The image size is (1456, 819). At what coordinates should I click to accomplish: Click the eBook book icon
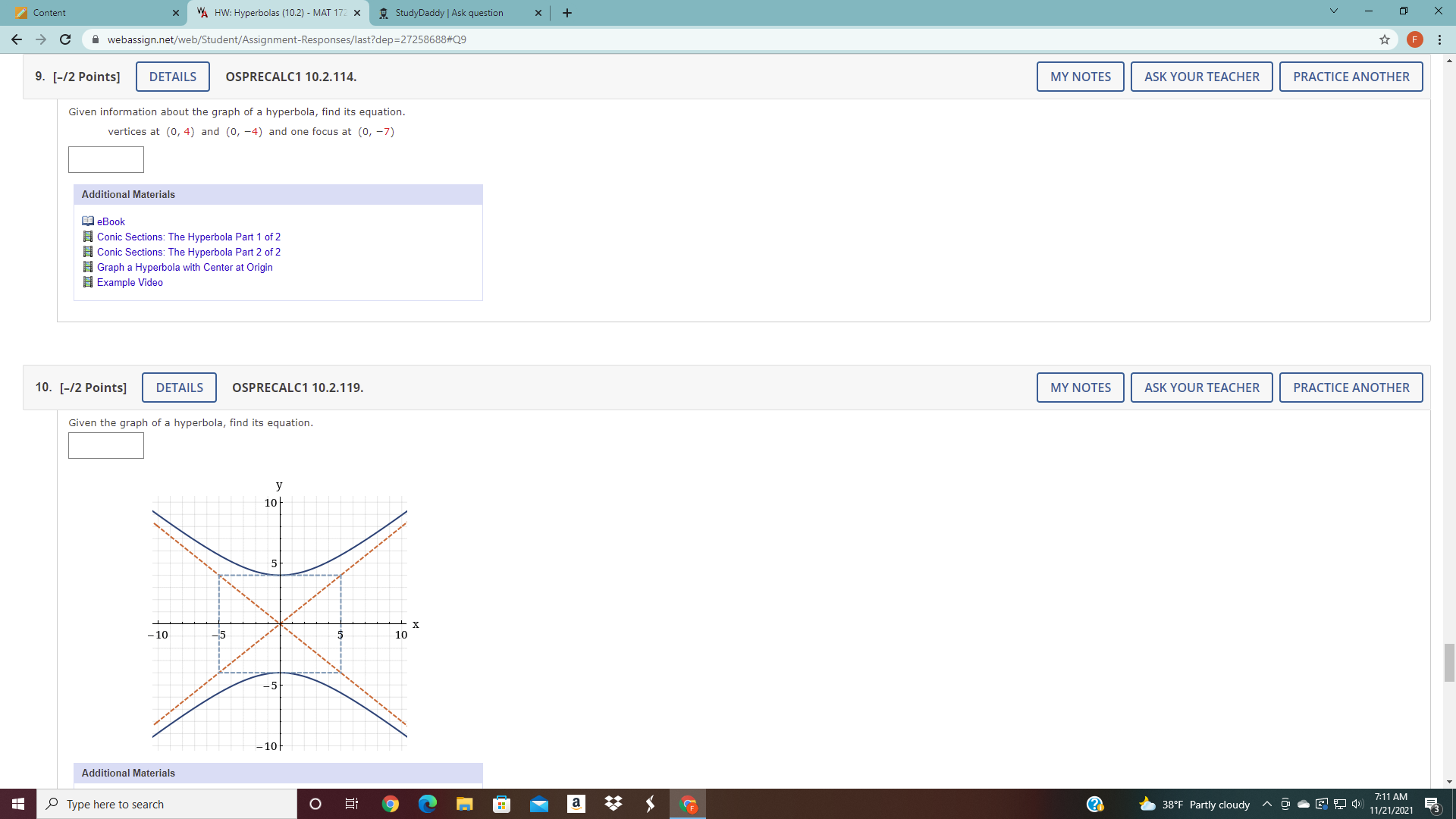click(x=88, y=221)
